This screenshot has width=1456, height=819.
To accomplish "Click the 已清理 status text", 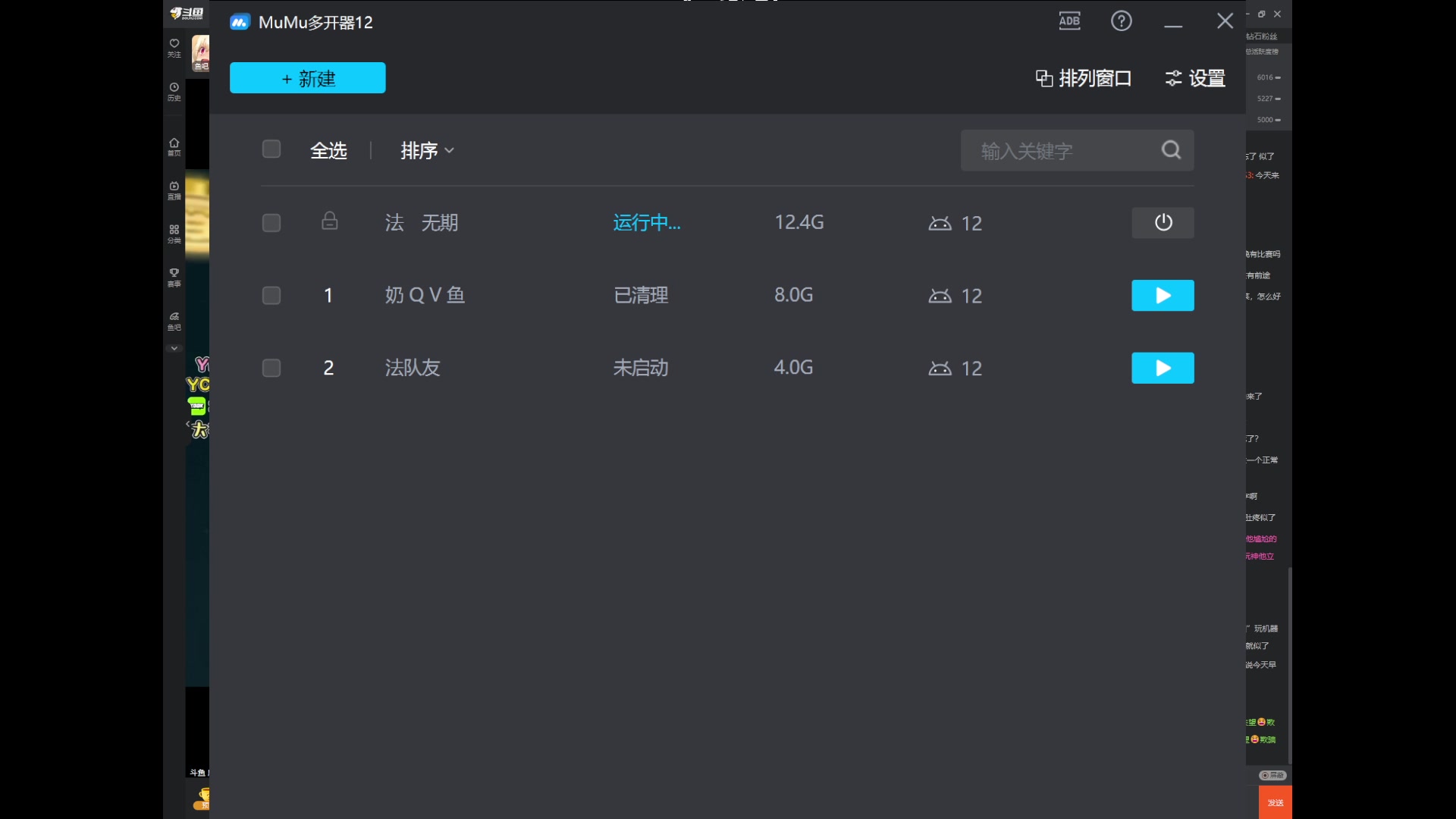I will (x=641, y=295).
